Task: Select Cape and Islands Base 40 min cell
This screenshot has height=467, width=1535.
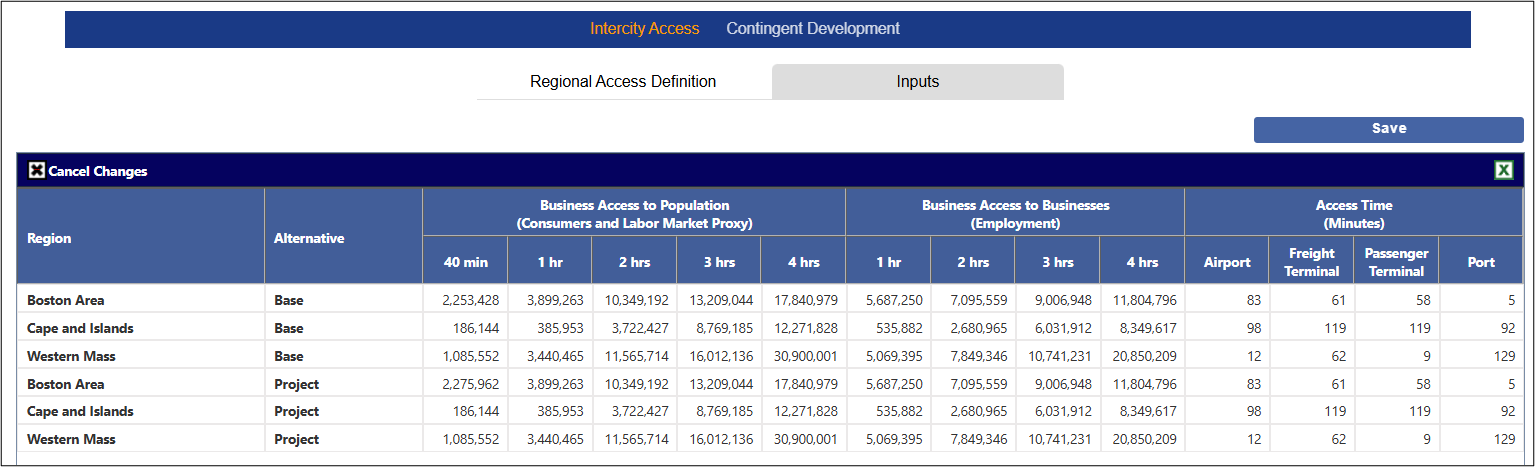Action: (464, 328)
